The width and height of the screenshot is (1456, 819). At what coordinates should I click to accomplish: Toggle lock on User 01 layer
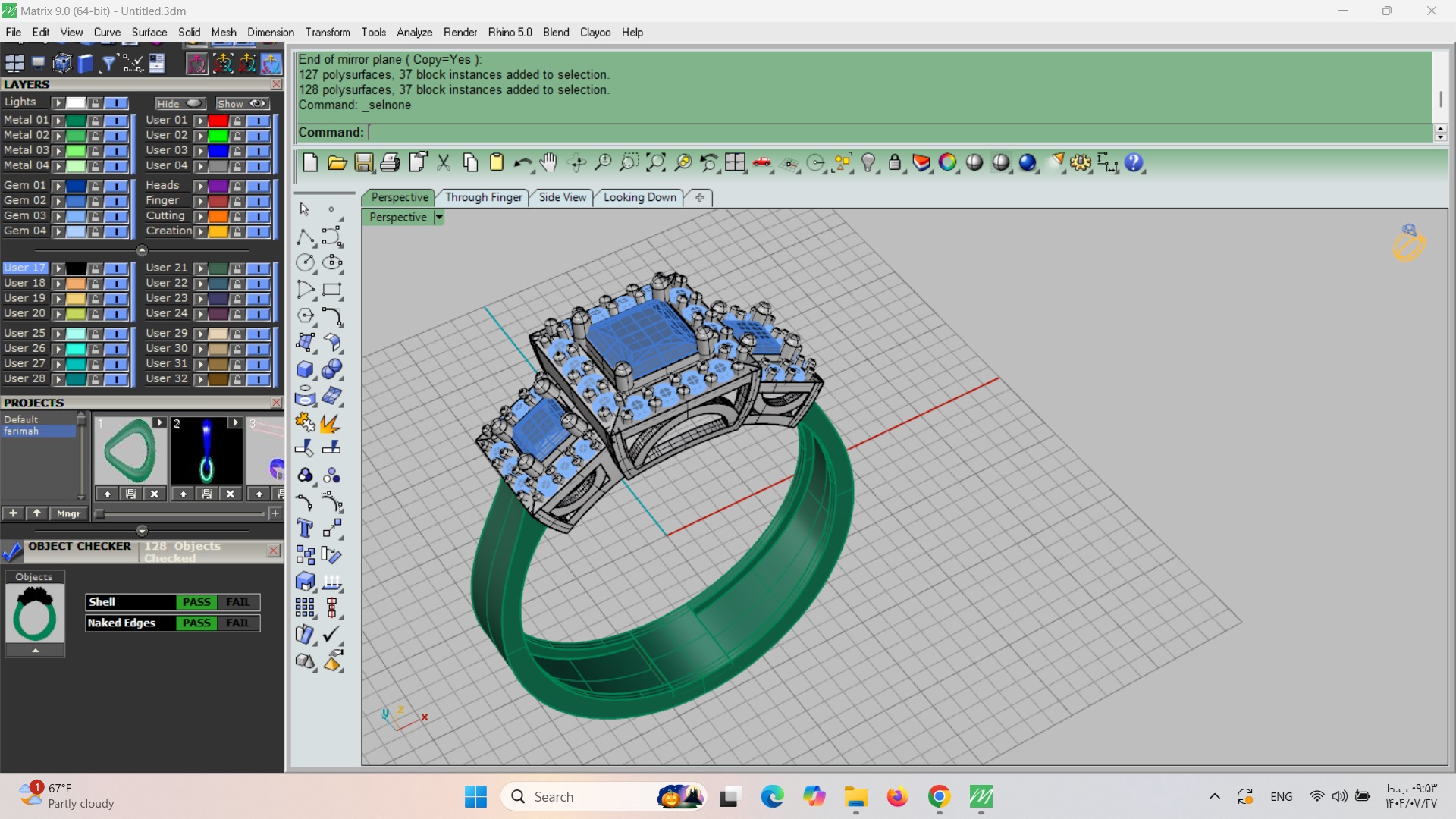237,121
